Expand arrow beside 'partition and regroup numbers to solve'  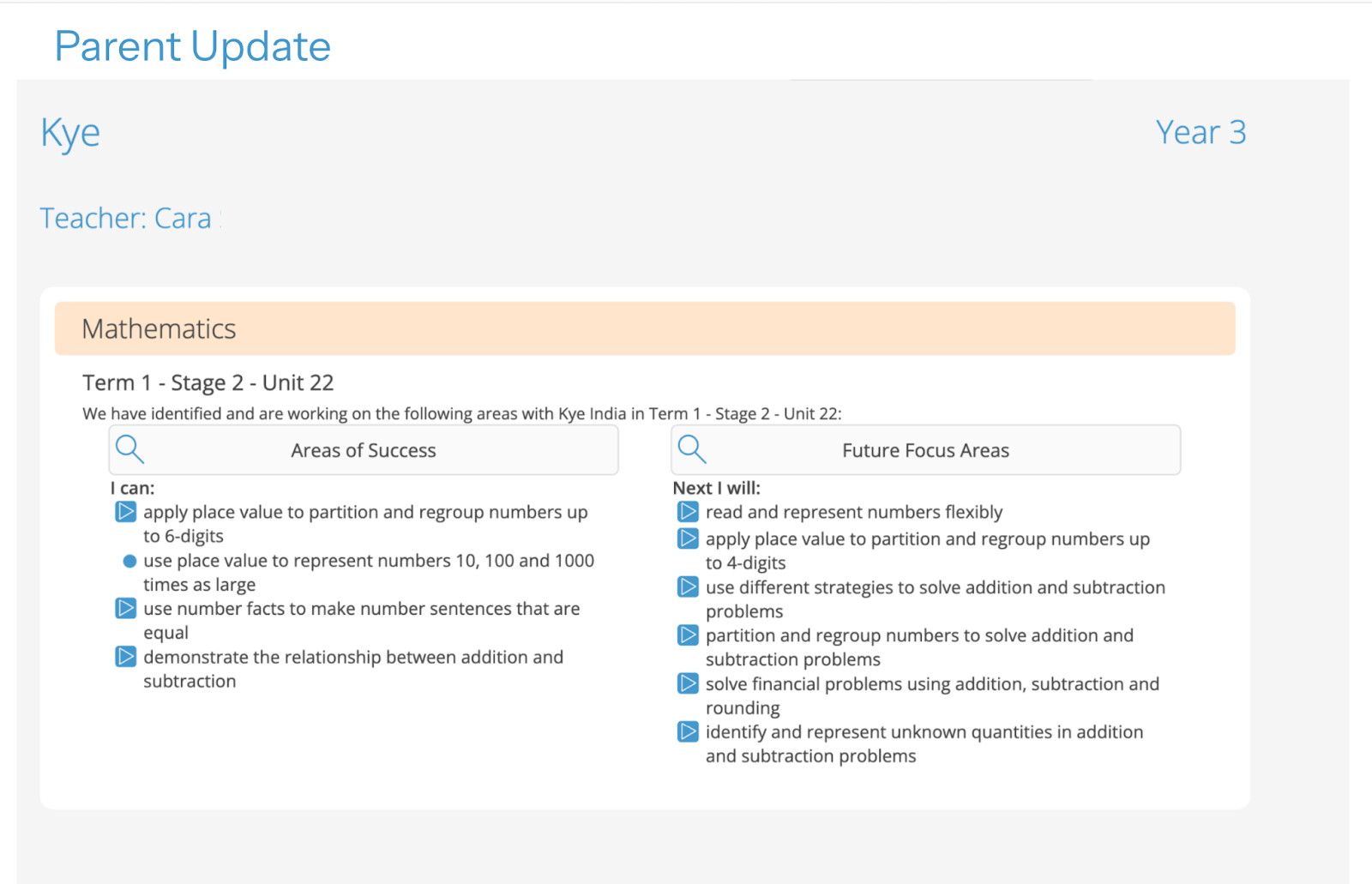[688, 635]
